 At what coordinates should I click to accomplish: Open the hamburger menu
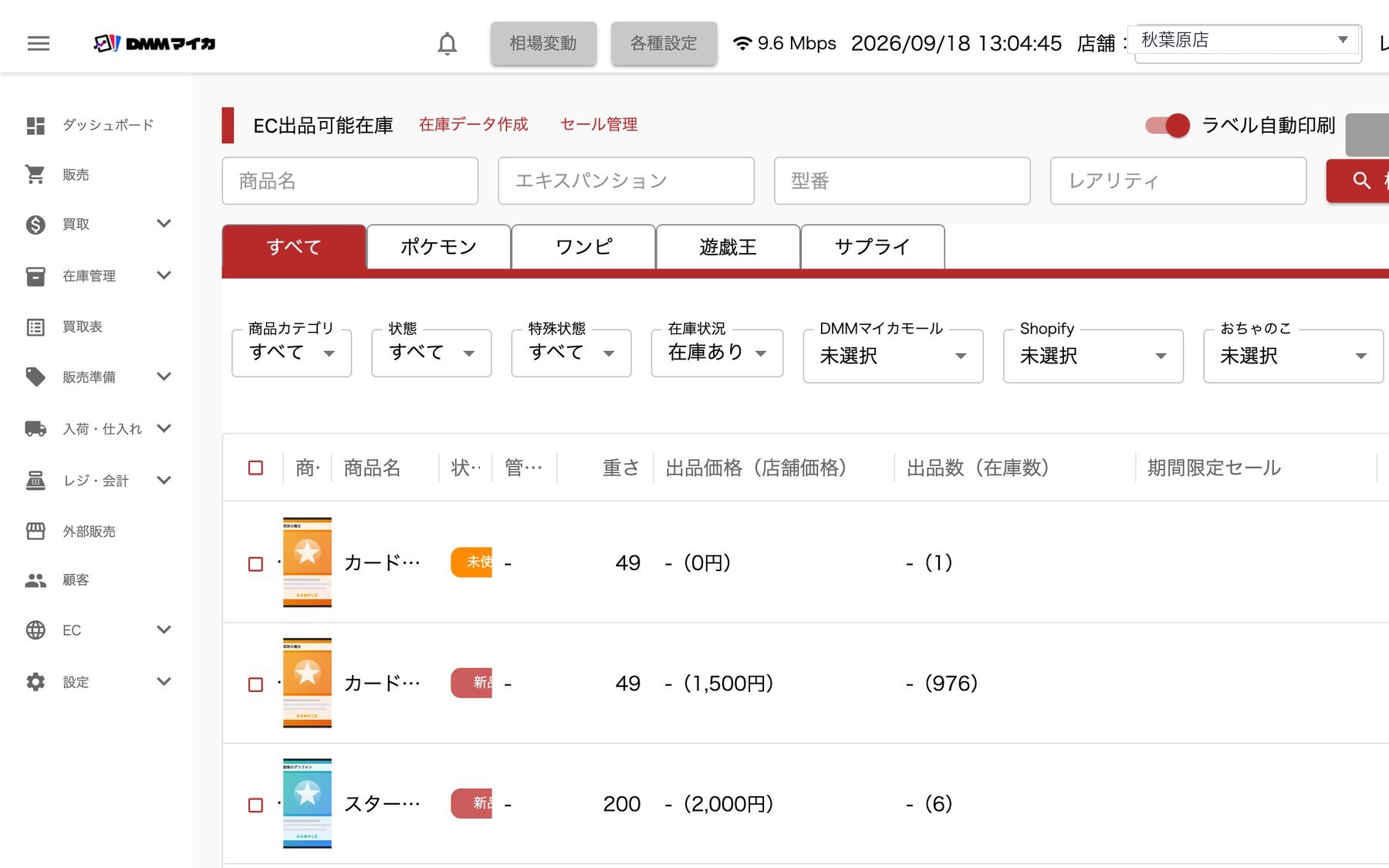click(x=39, y=43)
